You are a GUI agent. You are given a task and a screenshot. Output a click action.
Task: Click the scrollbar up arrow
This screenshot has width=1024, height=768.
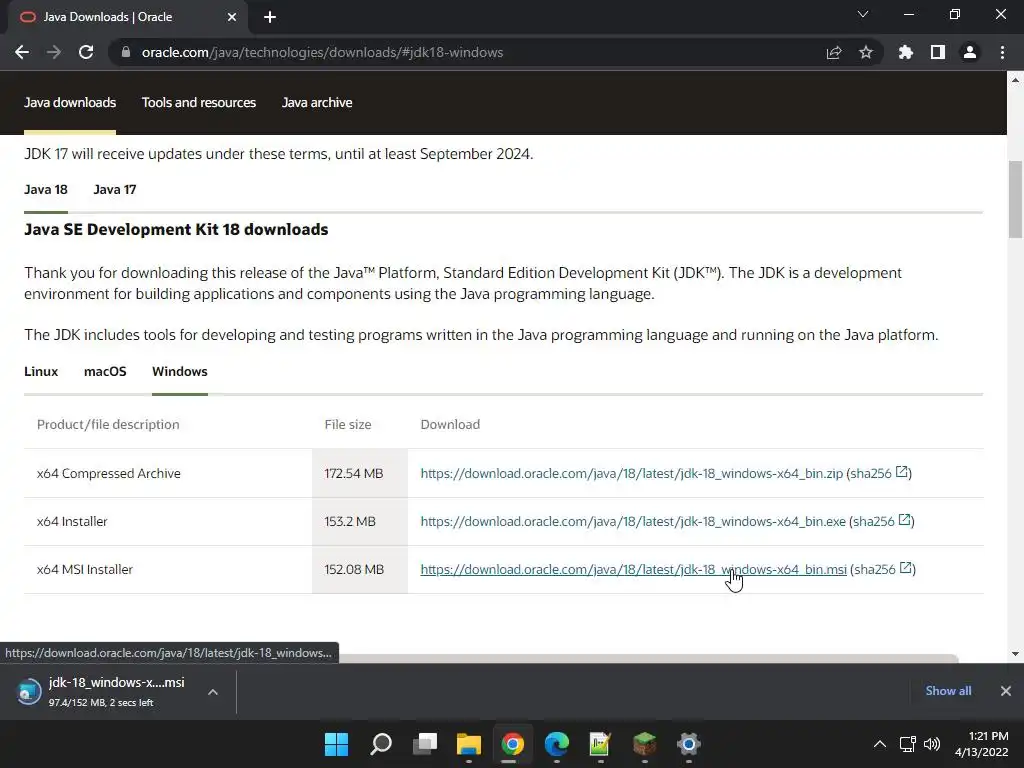click(x=1016, y=80)
